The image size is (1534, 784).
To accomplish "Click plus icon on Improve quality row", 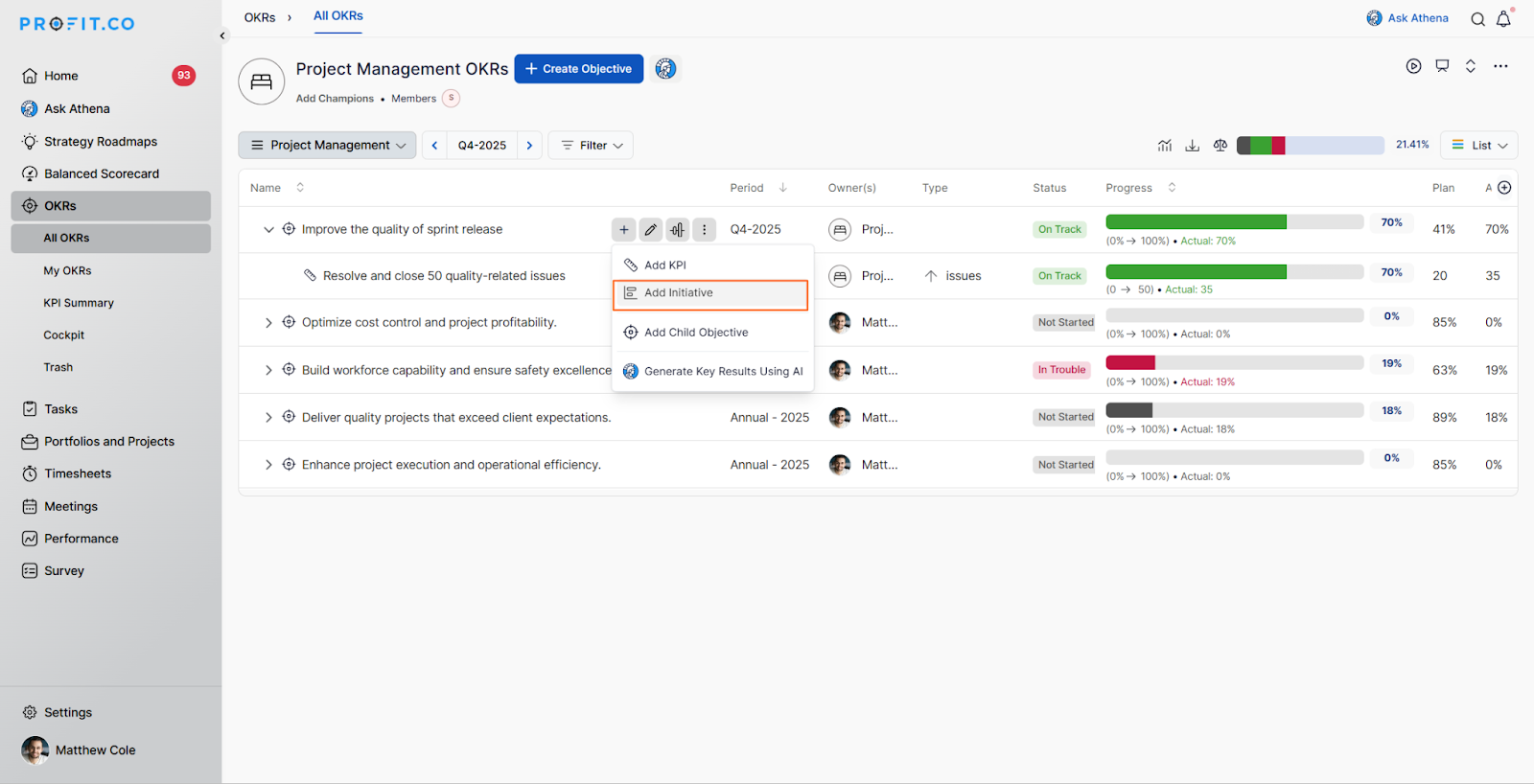I will click(624, 230).
